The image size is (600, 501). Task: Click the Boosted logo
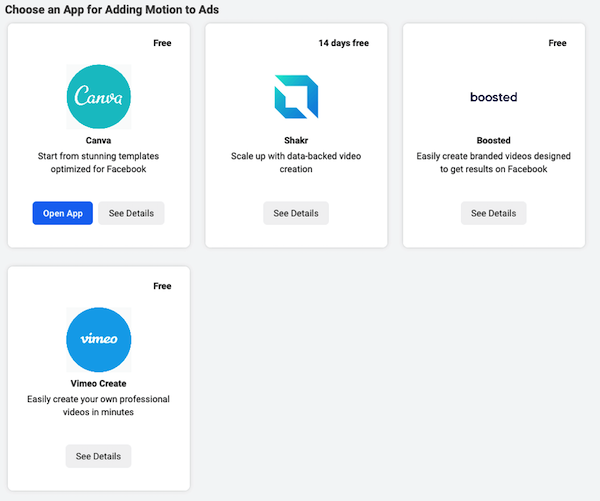pyautogui.click(x=494, y=97)
